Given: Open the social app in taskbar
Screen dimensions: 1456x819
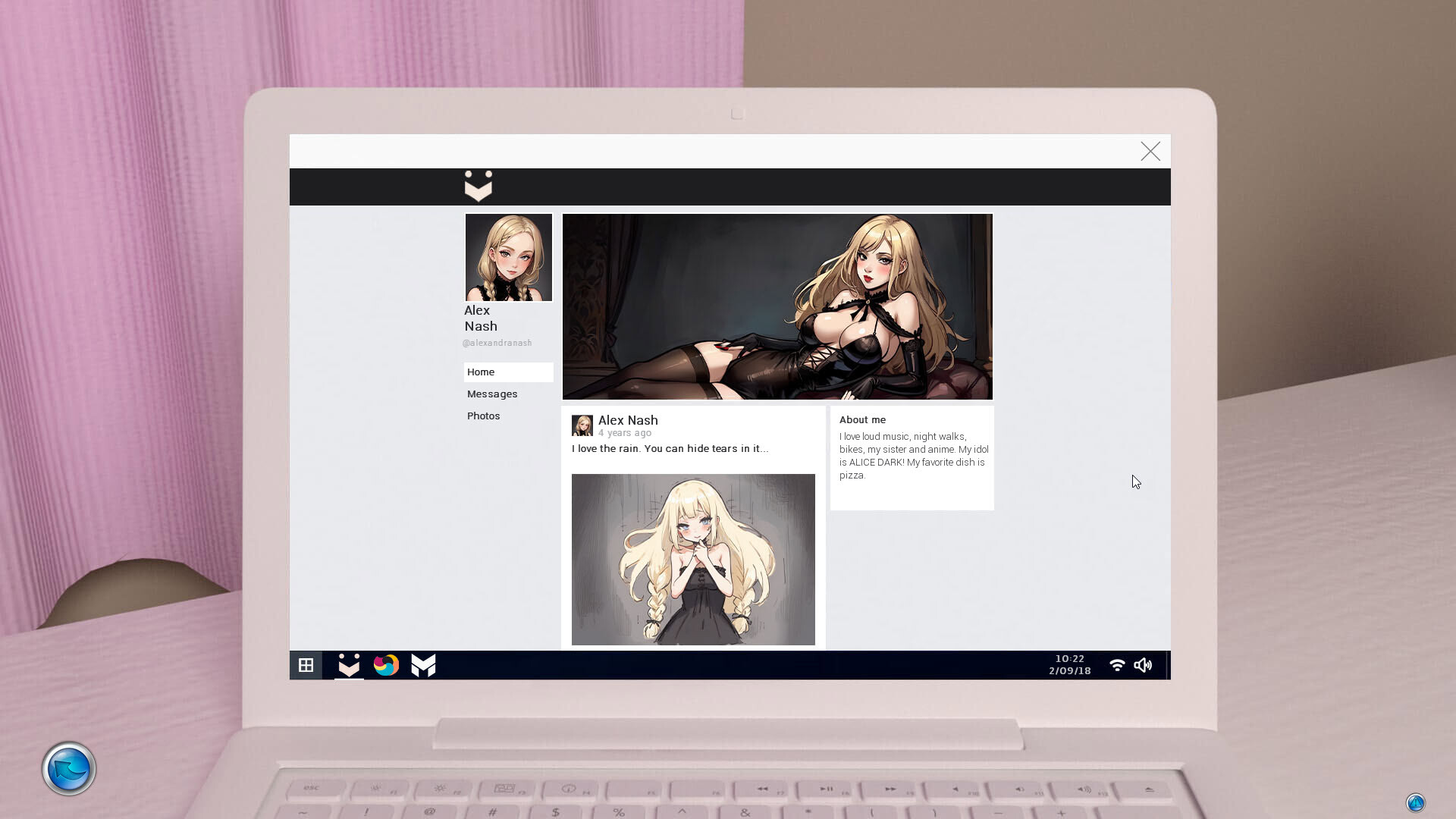Looking at the screenshot, I should click(x=349, y=665).
